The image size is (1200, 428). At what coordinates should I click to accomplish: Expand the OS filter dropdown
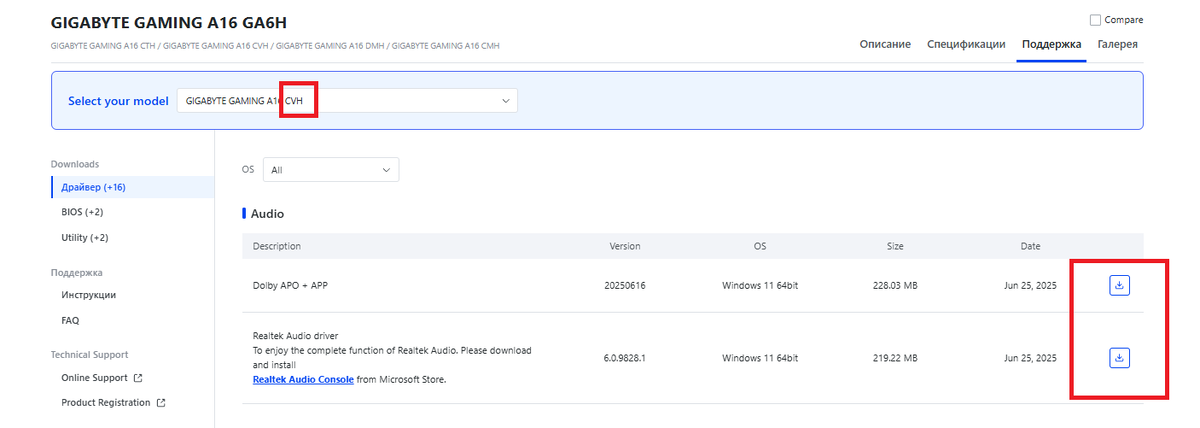330,170
